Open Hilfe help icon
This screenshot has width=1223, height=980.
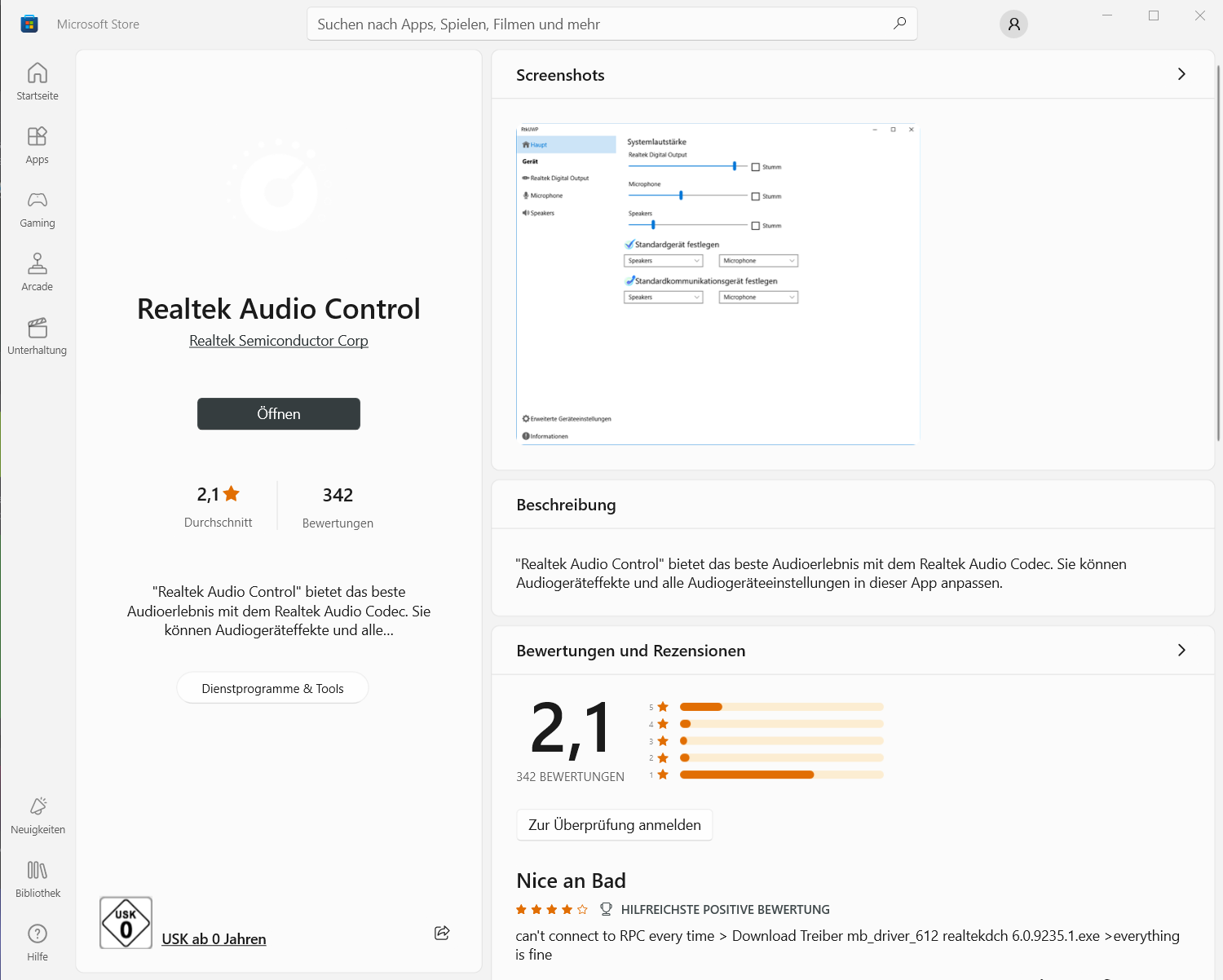pos(38,942)
